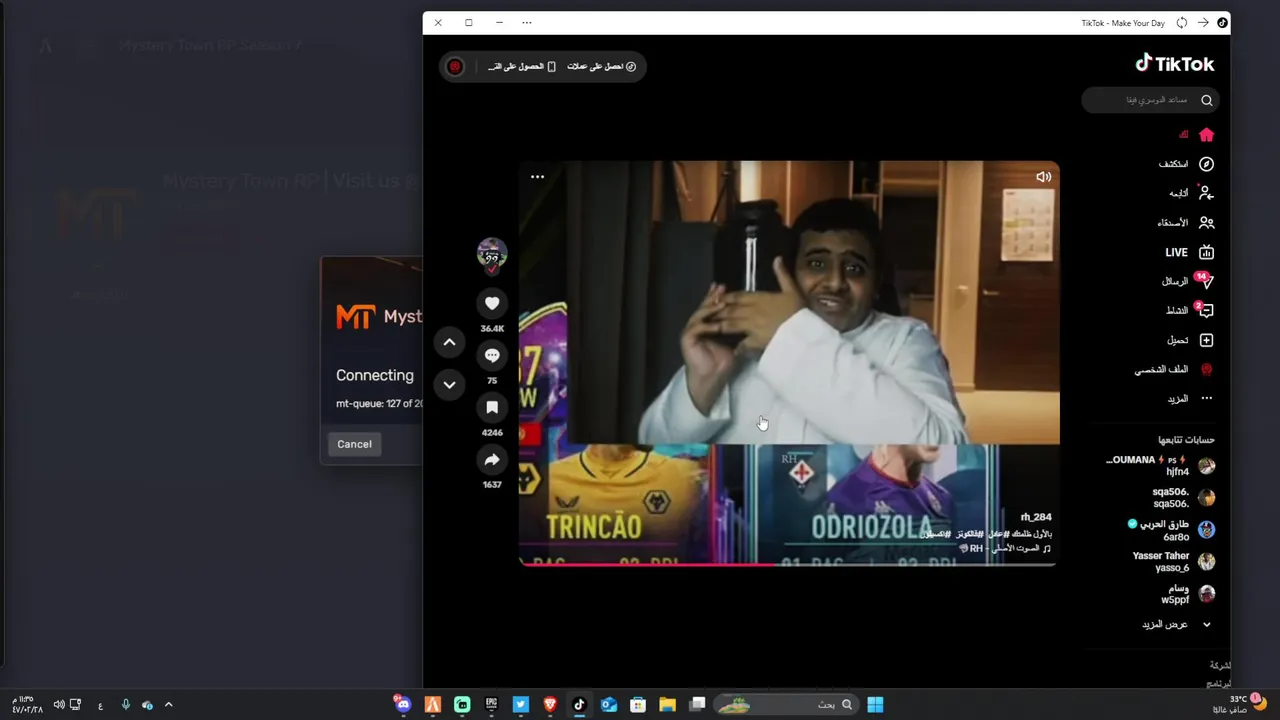Open followed account 6ar8o
The image size is (1280, 720).
coord(1172,530)
